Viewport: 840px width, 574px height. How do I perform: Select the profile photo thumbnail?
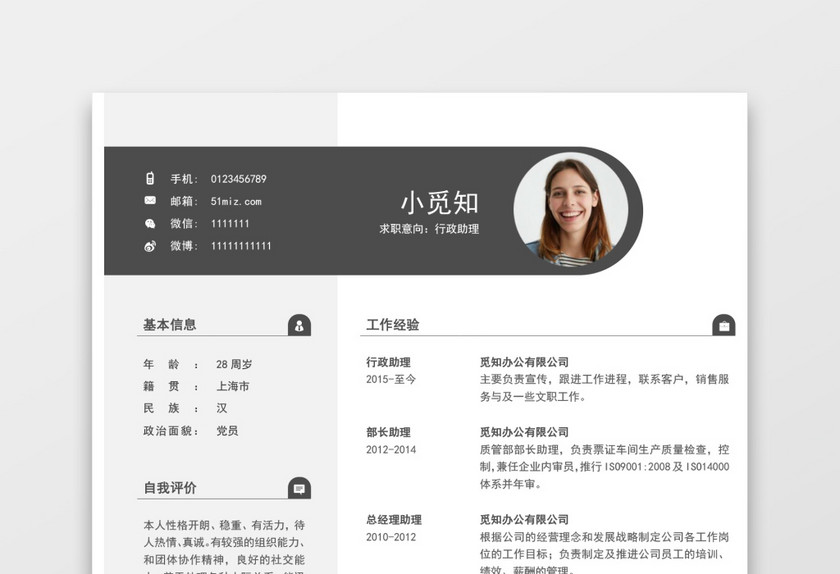point(571,210)
